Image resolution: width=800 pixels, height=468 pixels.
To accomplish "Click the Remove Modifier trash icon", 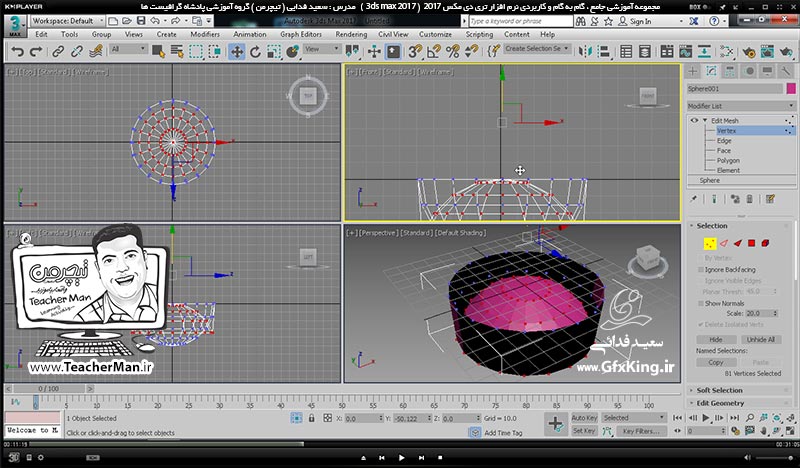I will click(749, 199).
